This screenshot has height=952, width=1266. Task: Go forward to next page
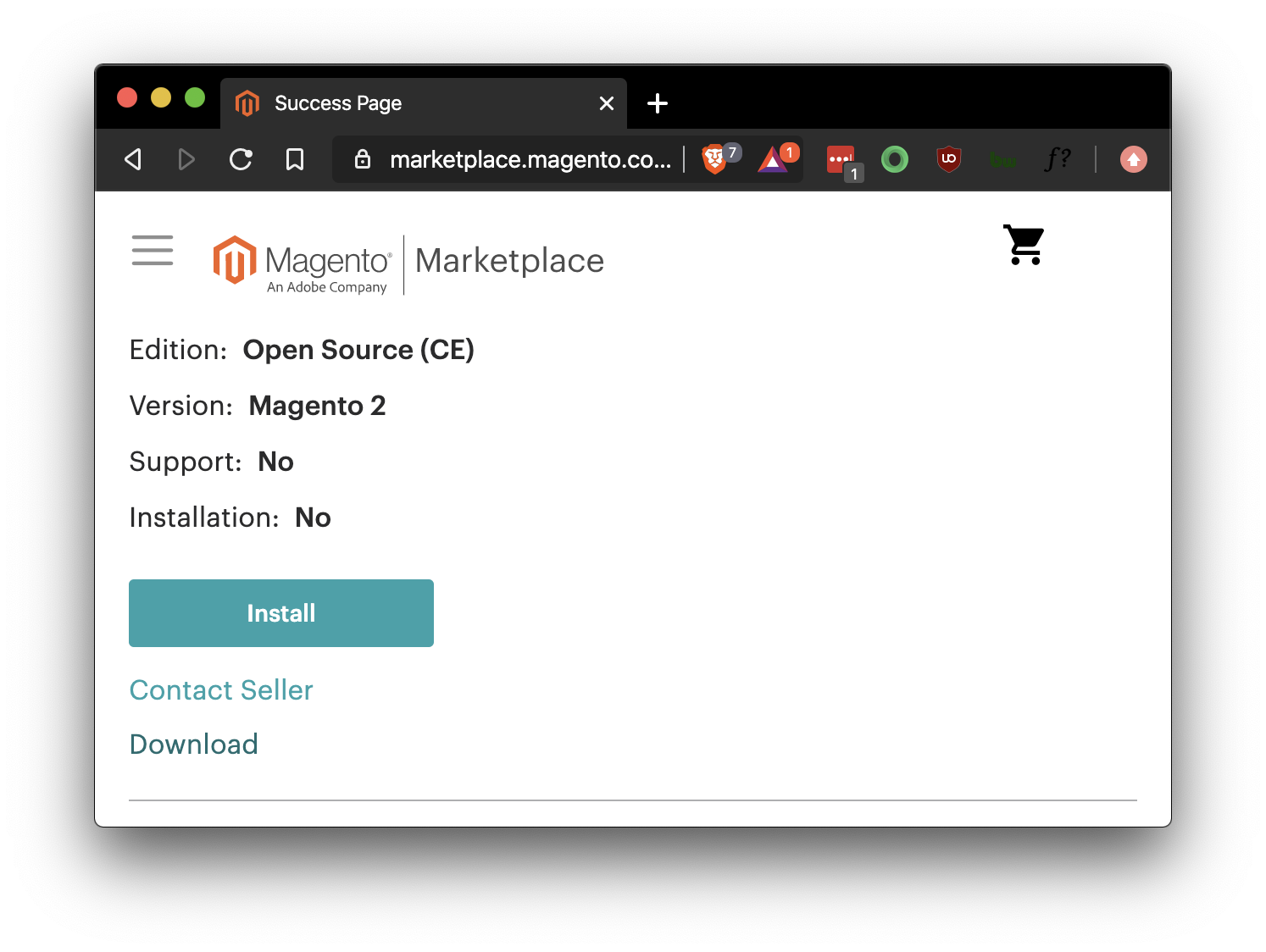(186, 159)
